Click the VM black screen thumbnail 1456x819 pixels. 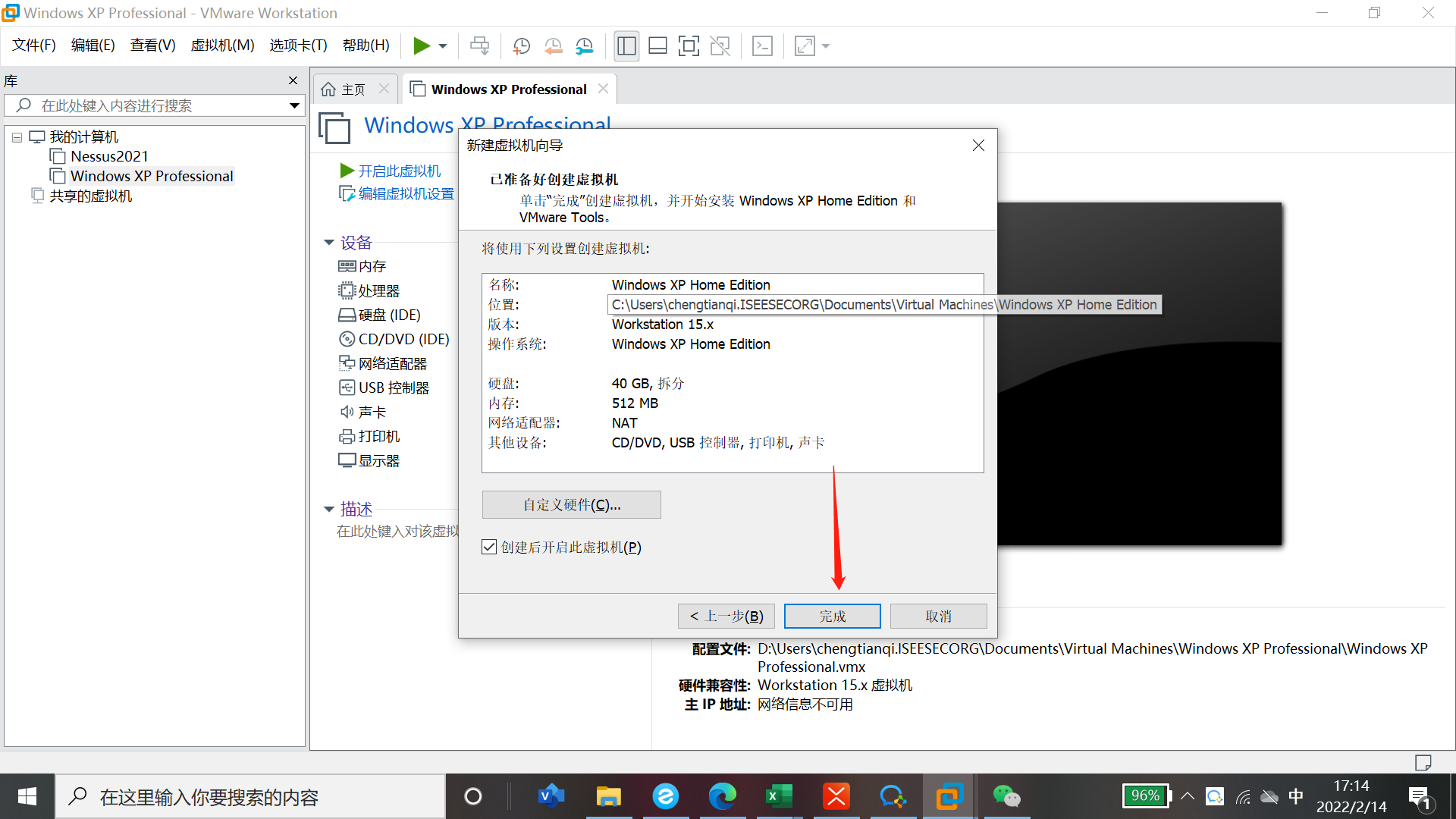click(1139, 373)
